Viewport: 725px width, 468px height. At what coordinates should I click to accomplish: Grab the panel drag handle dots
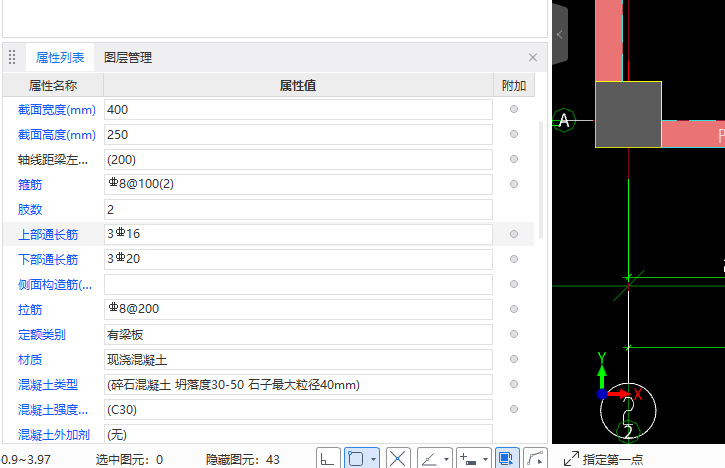coord(12,57)
